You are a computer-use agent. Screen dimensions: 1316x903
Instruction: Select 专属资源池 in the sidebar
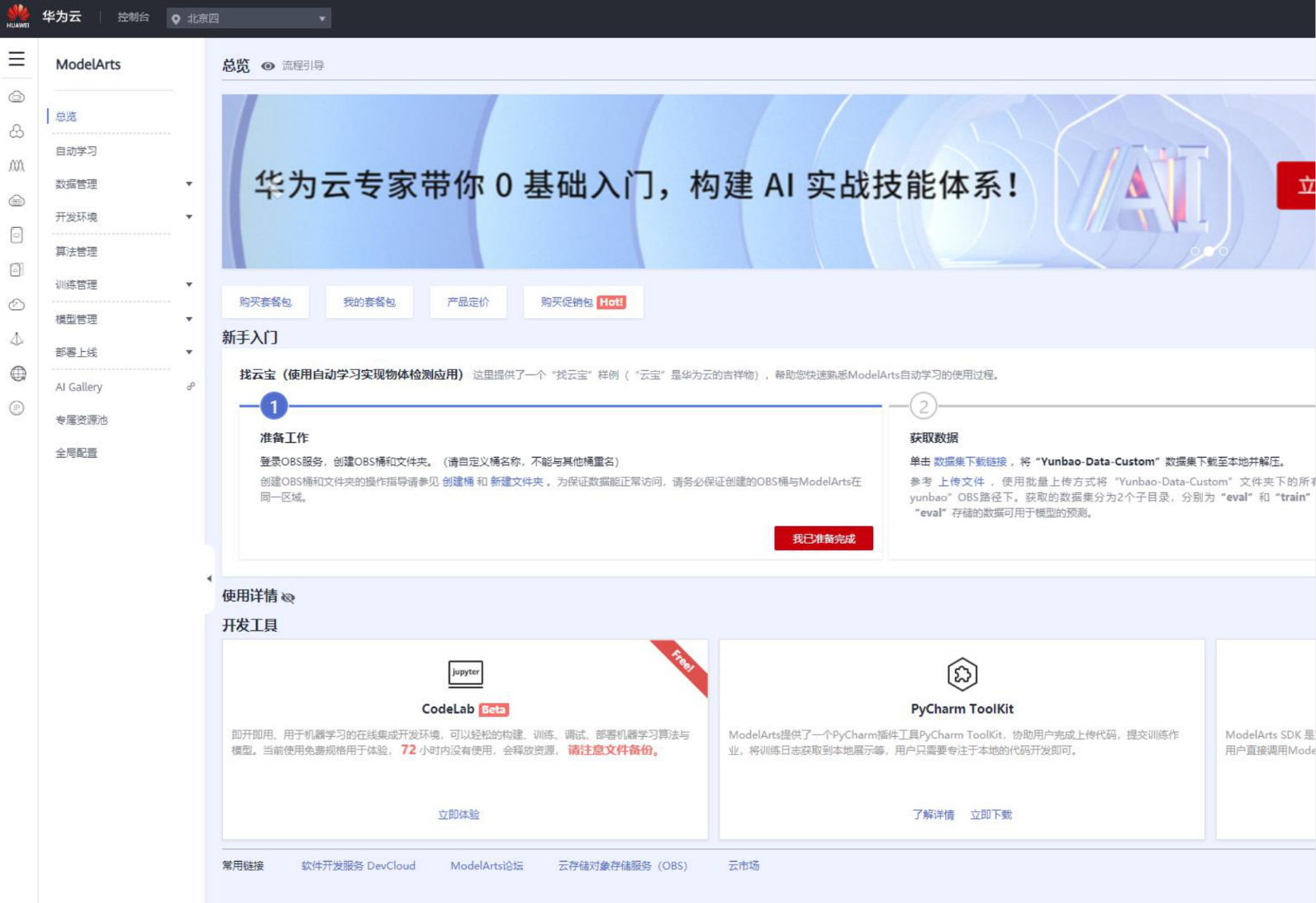click(x=82, y=421)
